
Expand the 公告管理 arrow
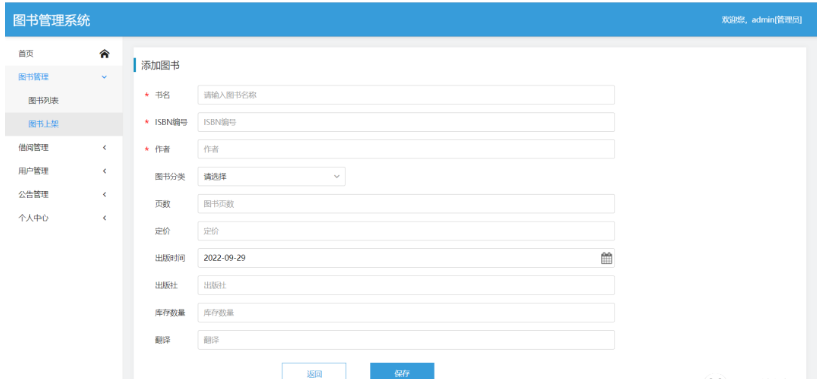104,194
